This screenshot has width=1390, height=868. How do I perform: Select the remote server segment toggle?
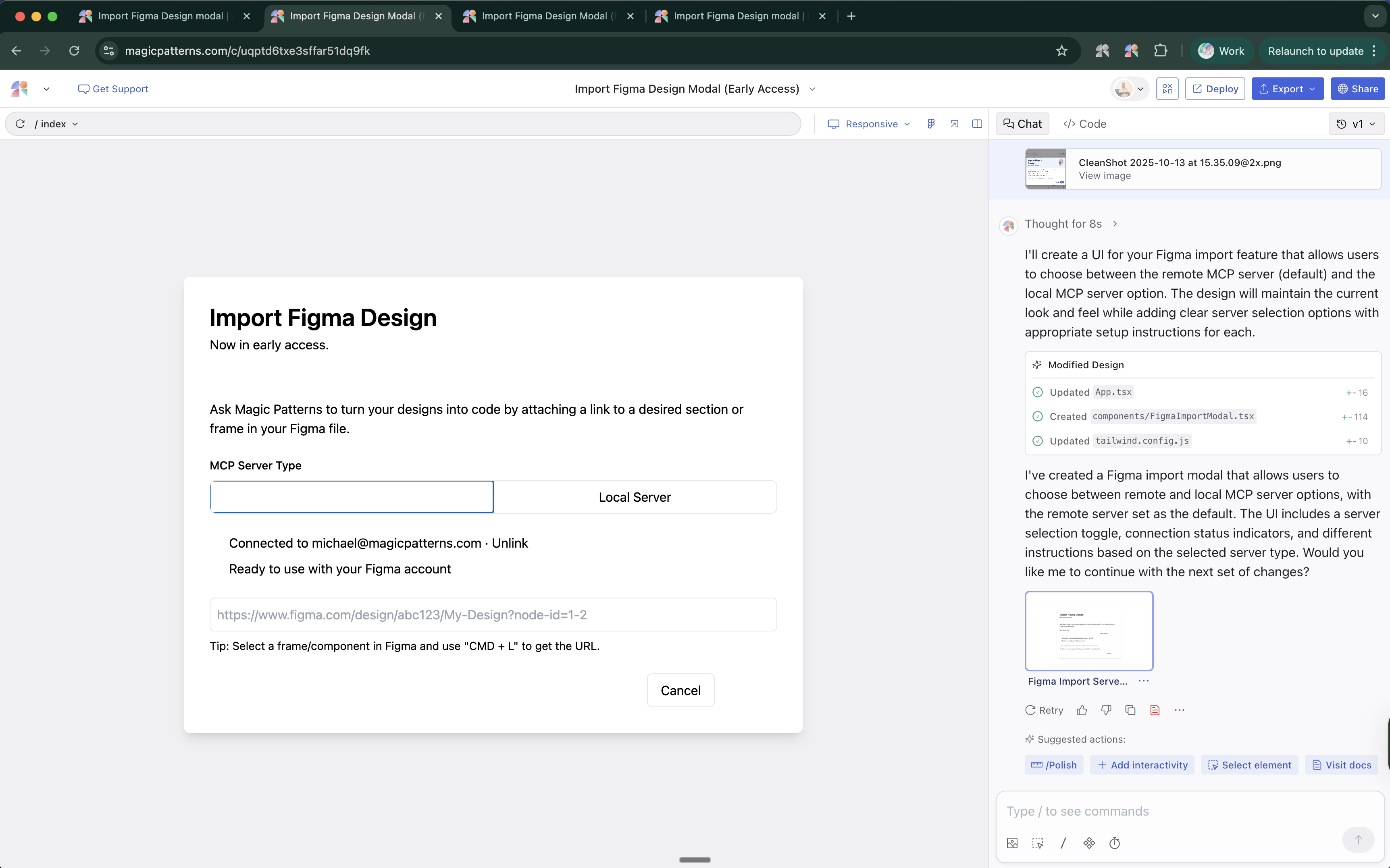pyautogui.click(x=352, y=497)
